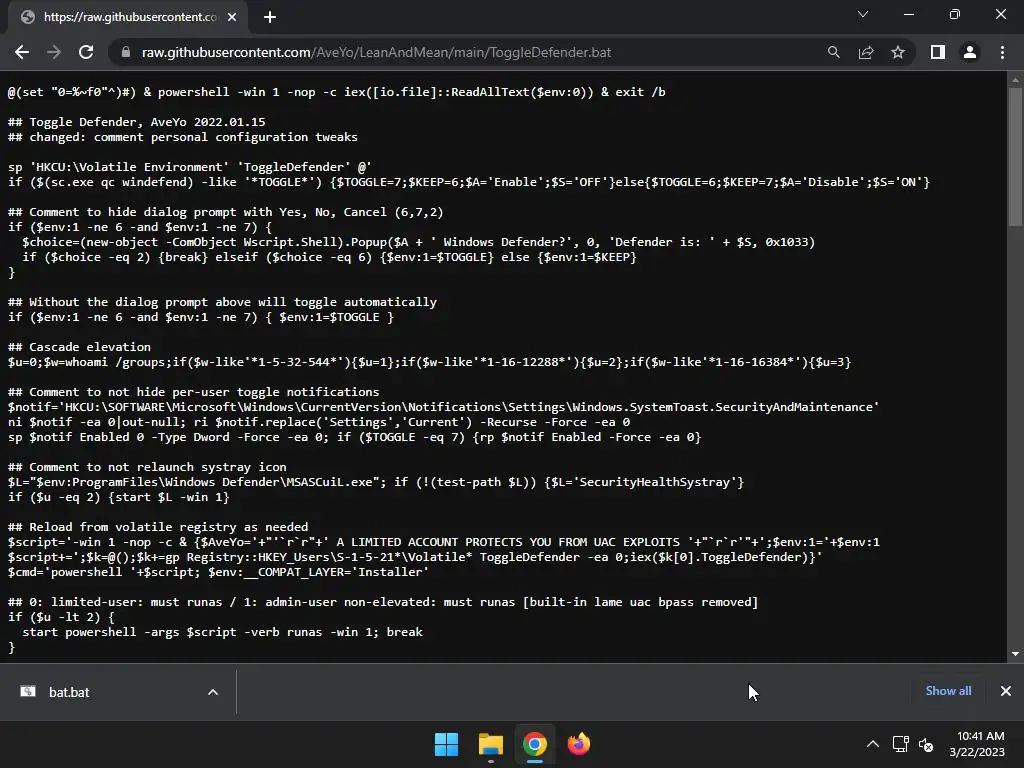Open Chrome side panel

pyautogui.click(x=938, y=52)
